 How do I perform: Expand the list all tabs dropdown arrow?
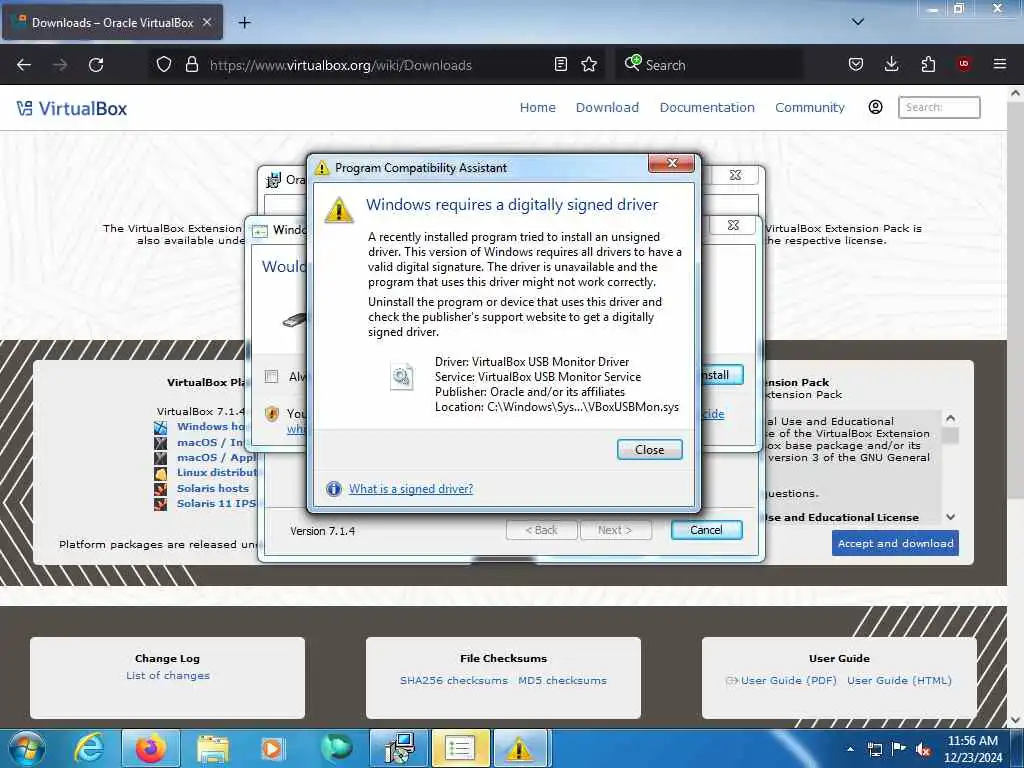857,22
